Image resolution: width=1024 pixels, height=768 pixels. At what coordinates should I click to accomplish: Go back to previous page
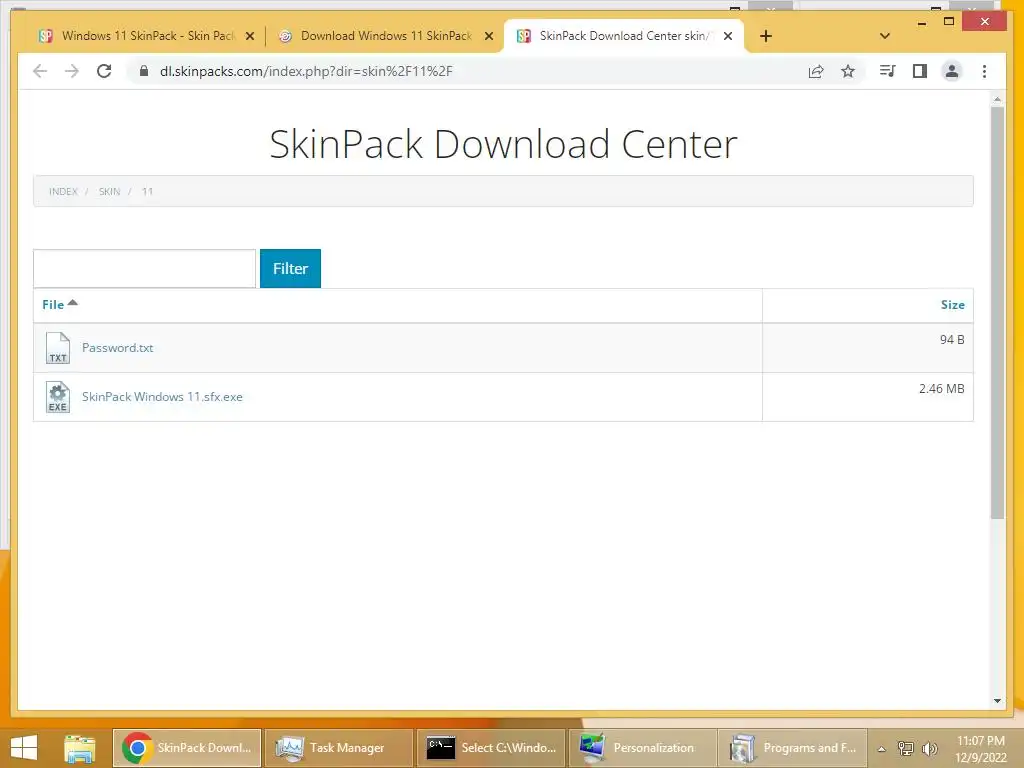click(40, 71)
